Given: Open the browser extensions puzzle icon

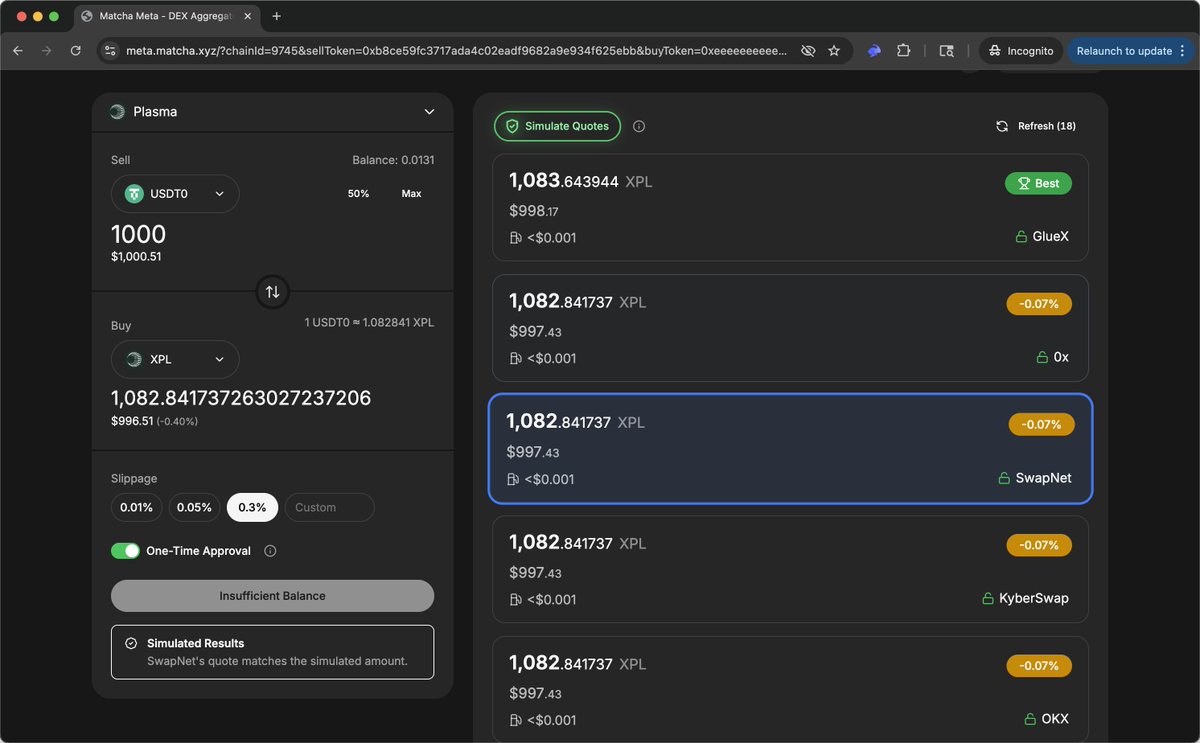Looking at the screenshot, I should 903,51.
